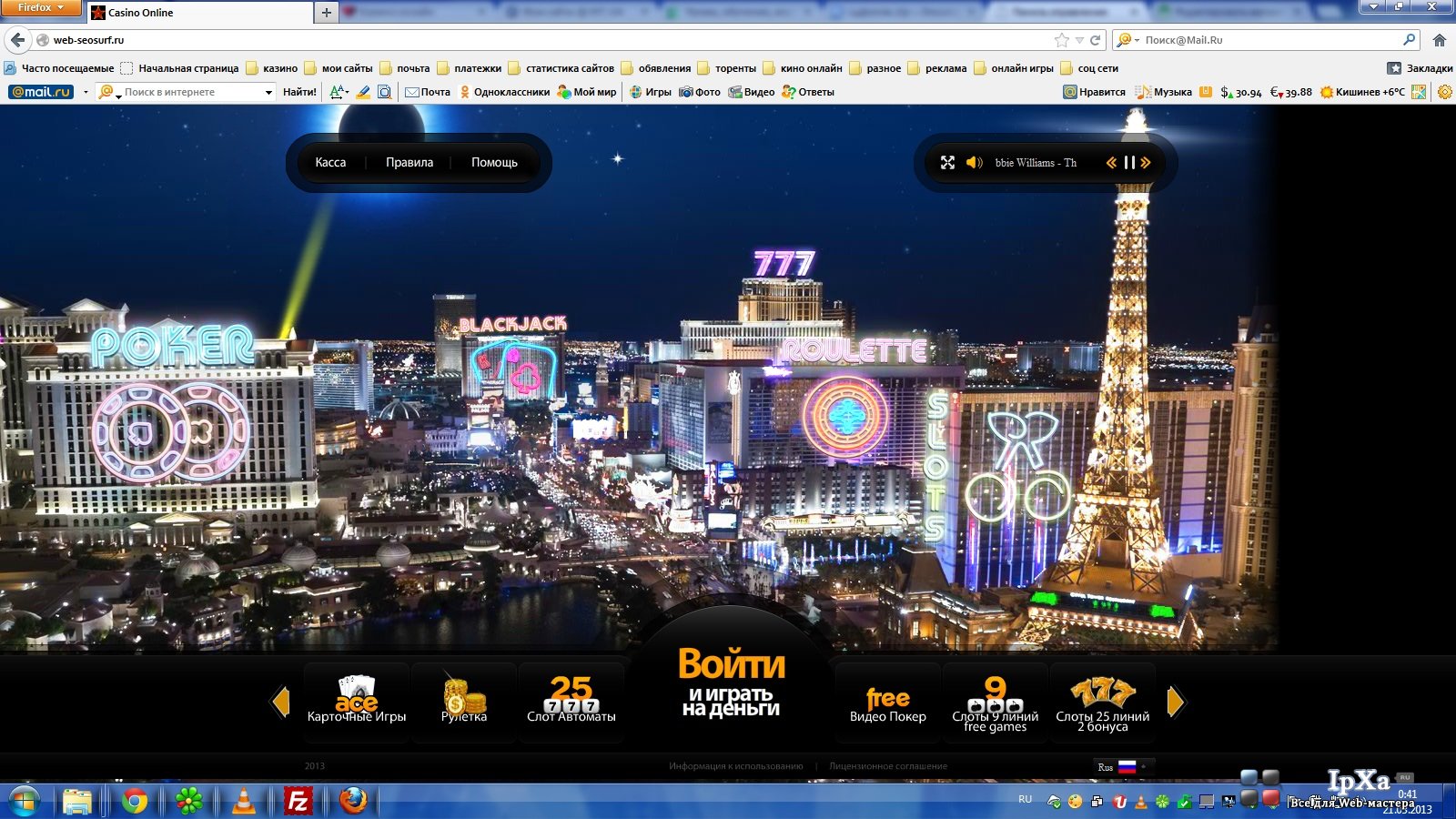Viewport: 1456px width, 819px height.
Task: Open the Правила menu item
Action: (x=409, y=162)
